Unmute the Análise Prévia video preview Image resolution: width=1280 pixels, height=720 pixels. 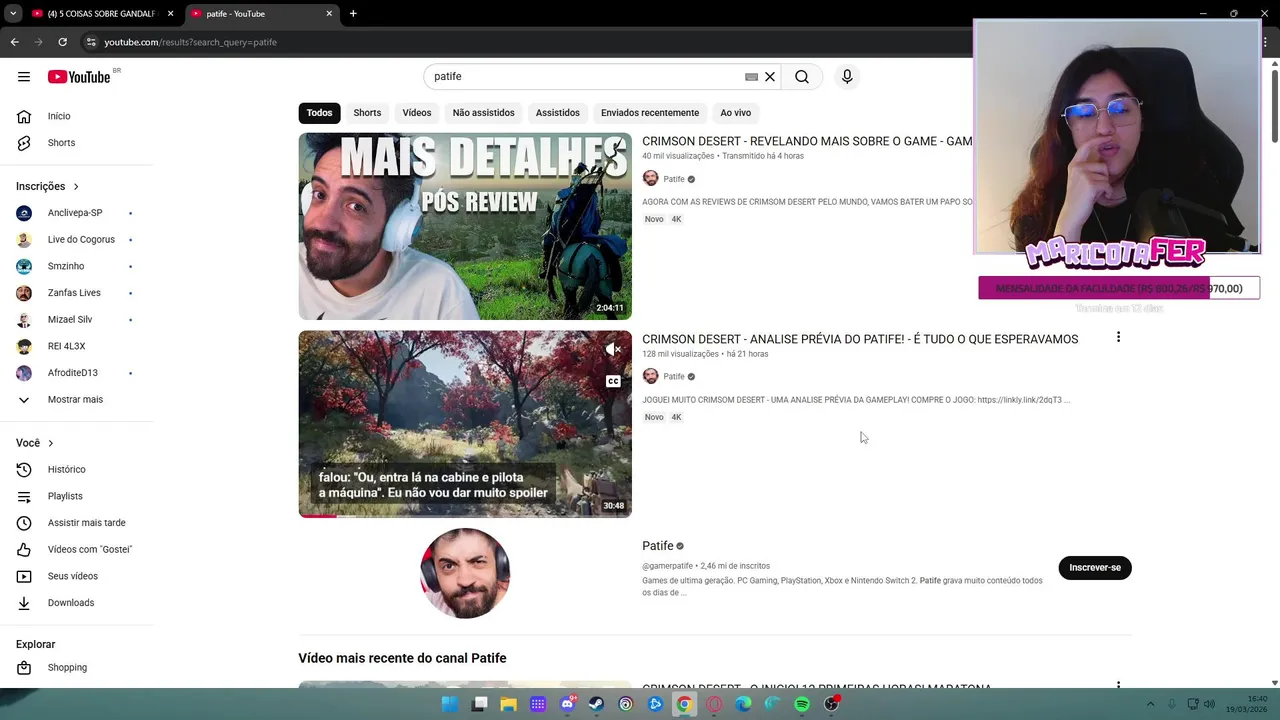(613, 349)
